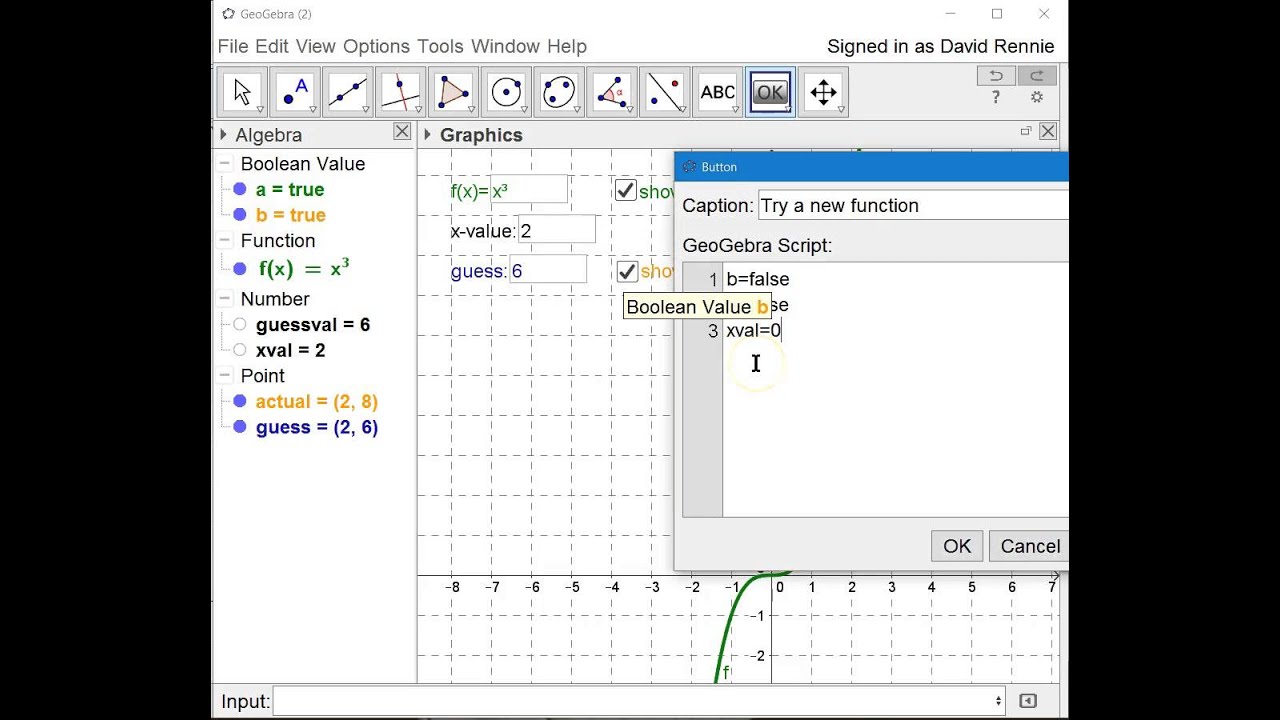Select the Move Graphics View tool

point(823,93)
